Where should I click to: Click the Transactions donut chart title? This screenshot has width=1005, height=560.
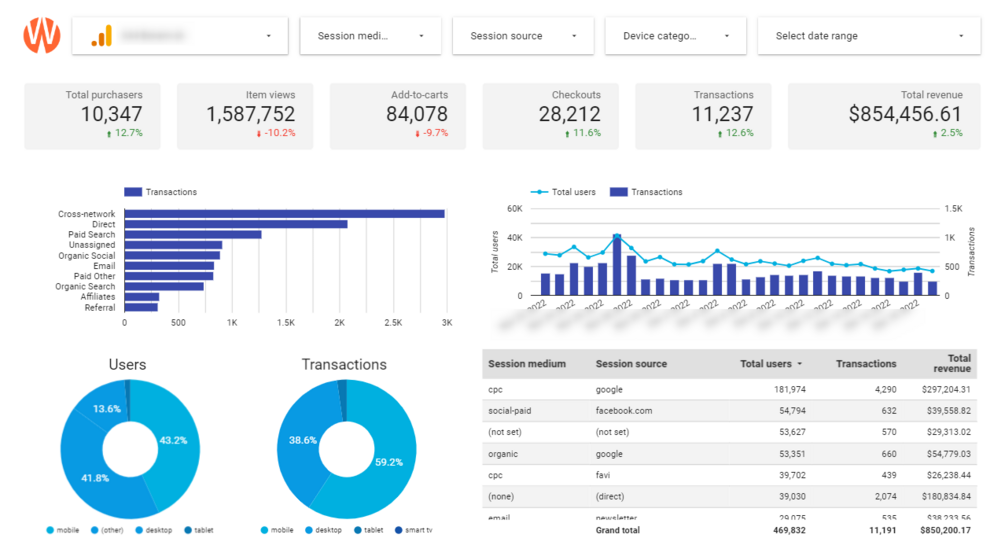(x=344, y=365)
